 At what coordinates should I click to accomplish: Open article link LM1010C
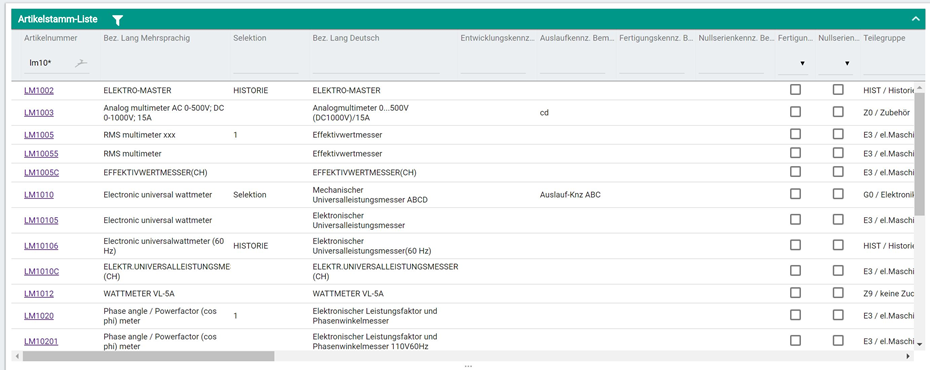[x=42, y=272]
